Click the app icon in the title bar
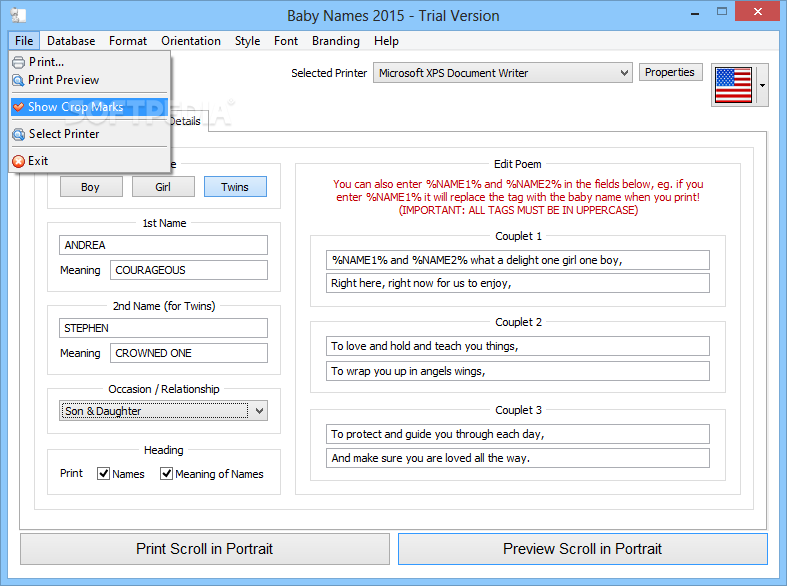 point(18,15)
